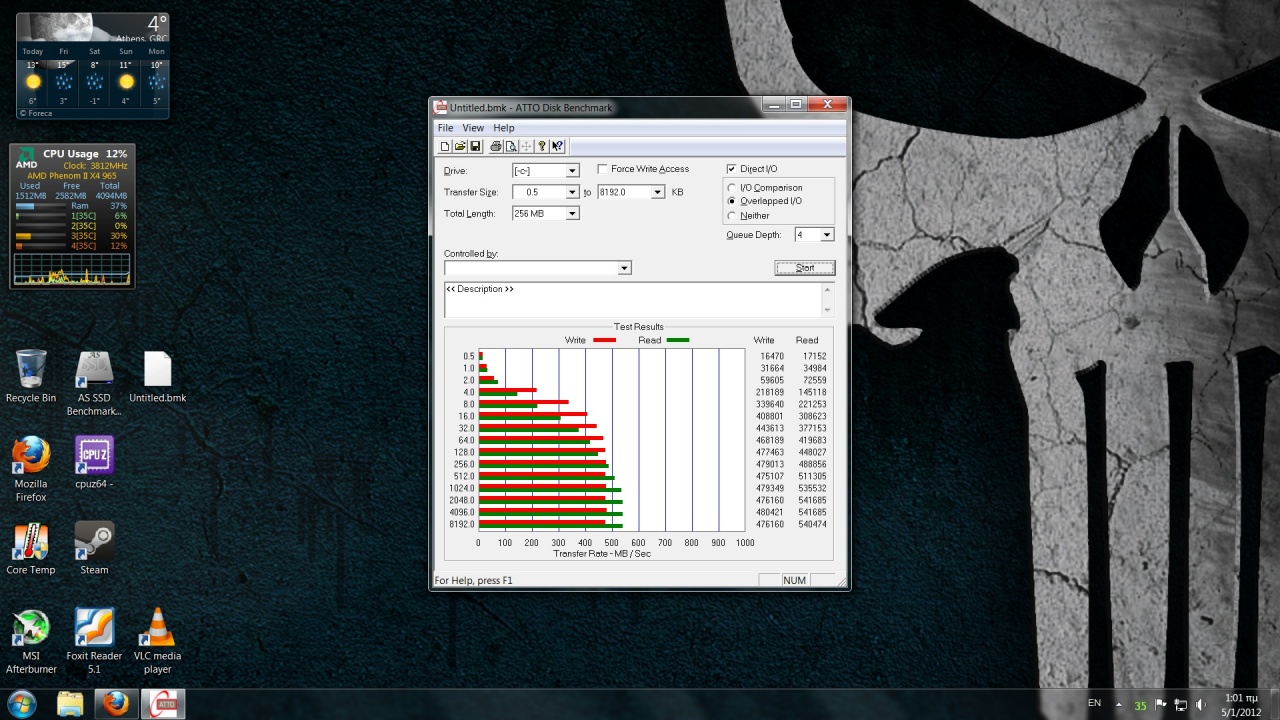Select the Untitled.bmk desktop file
This screenshot has width=1280, height=720.
point(158,376)
